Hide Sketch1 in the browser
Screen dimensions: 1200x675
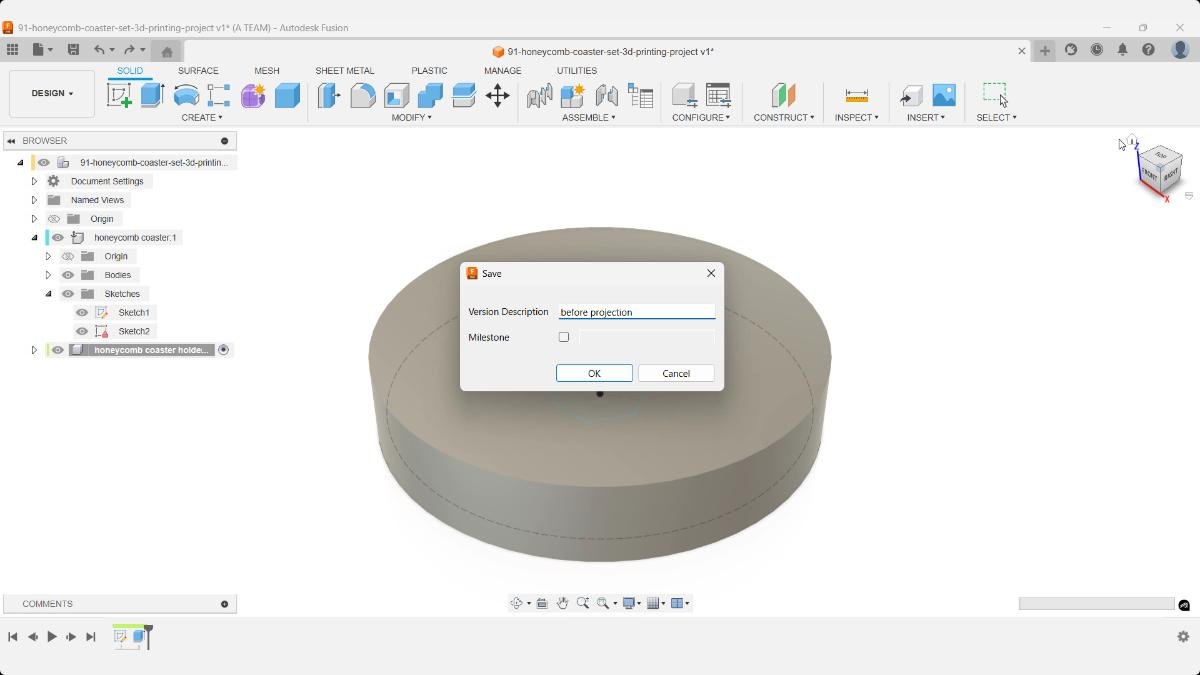click(81, 312)
